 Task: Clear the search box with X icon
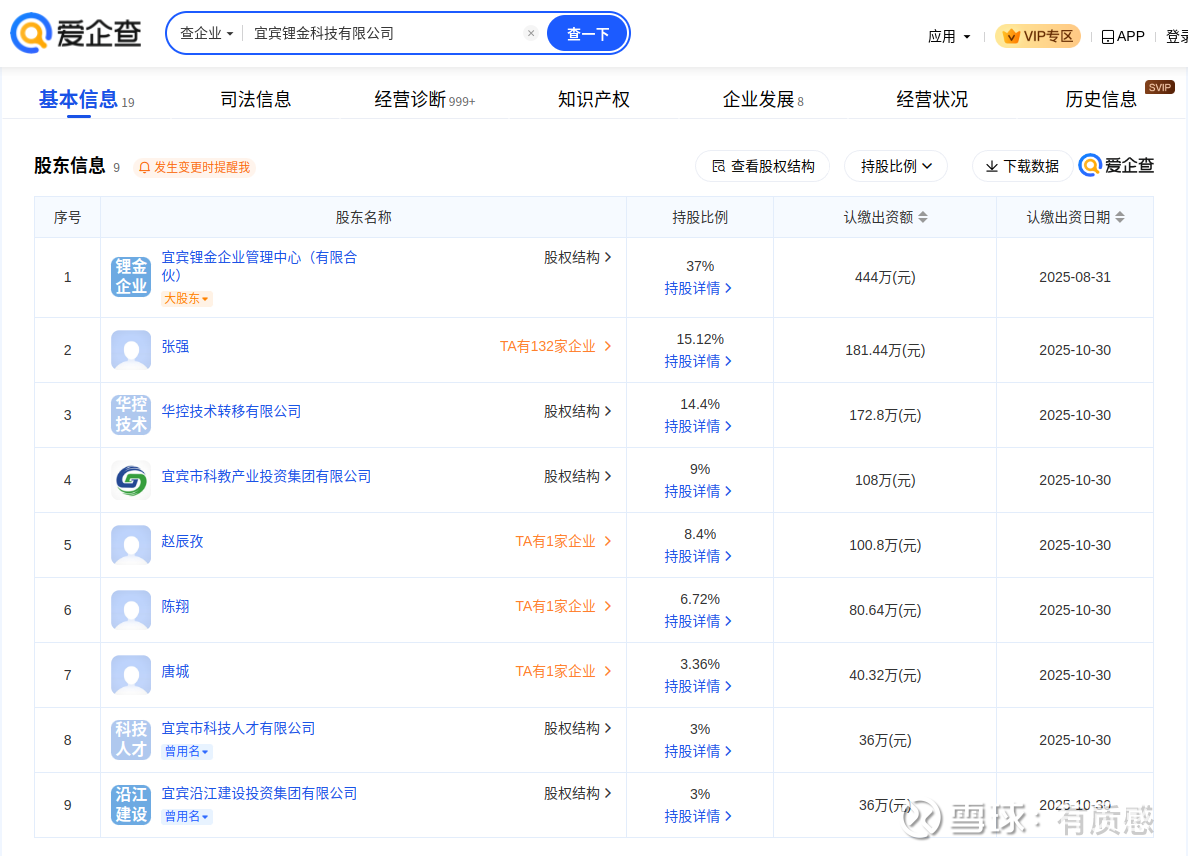click(531, 34)
